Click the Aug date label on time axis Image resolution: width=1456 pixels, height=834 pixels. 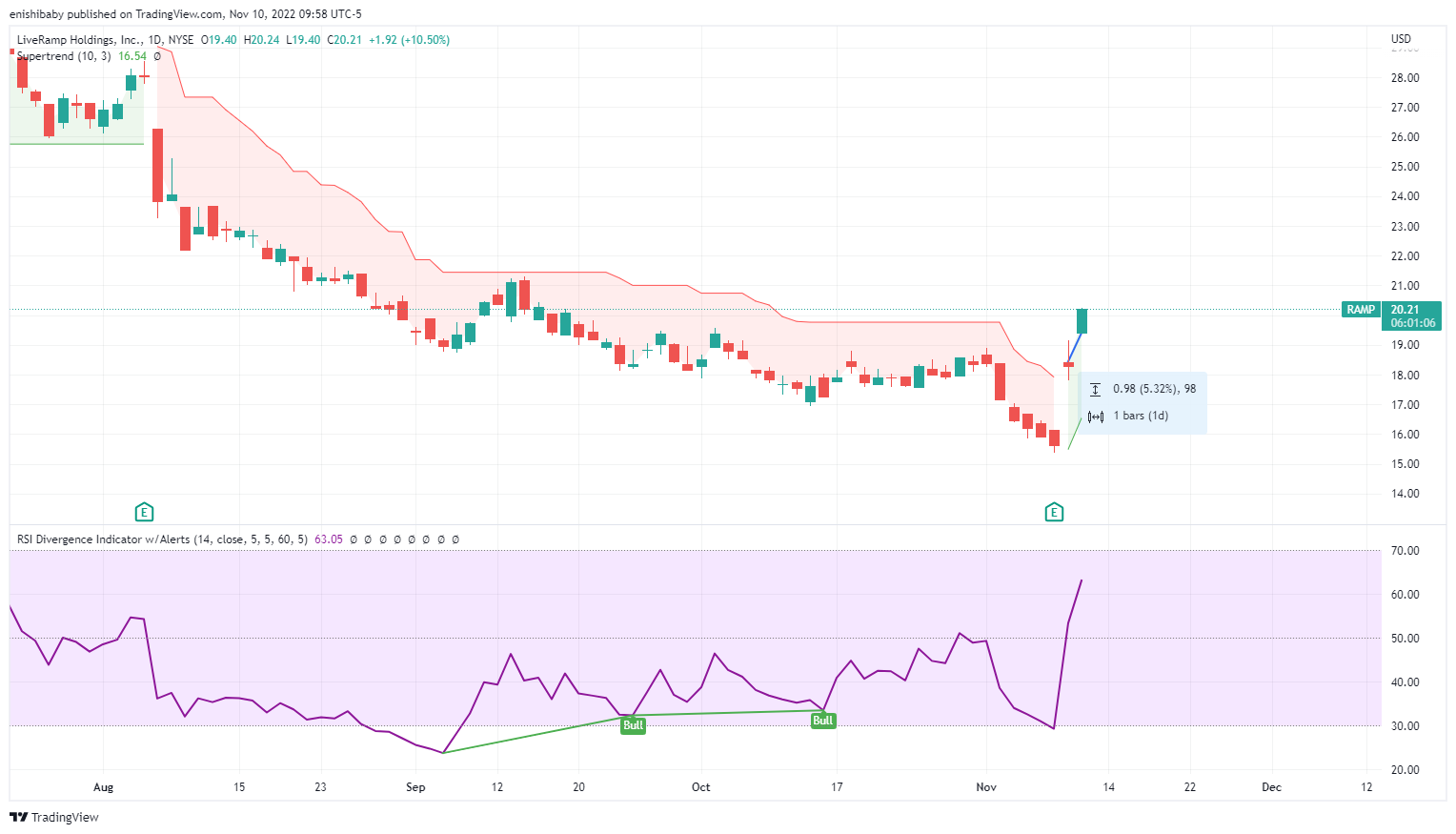point(103,787)
